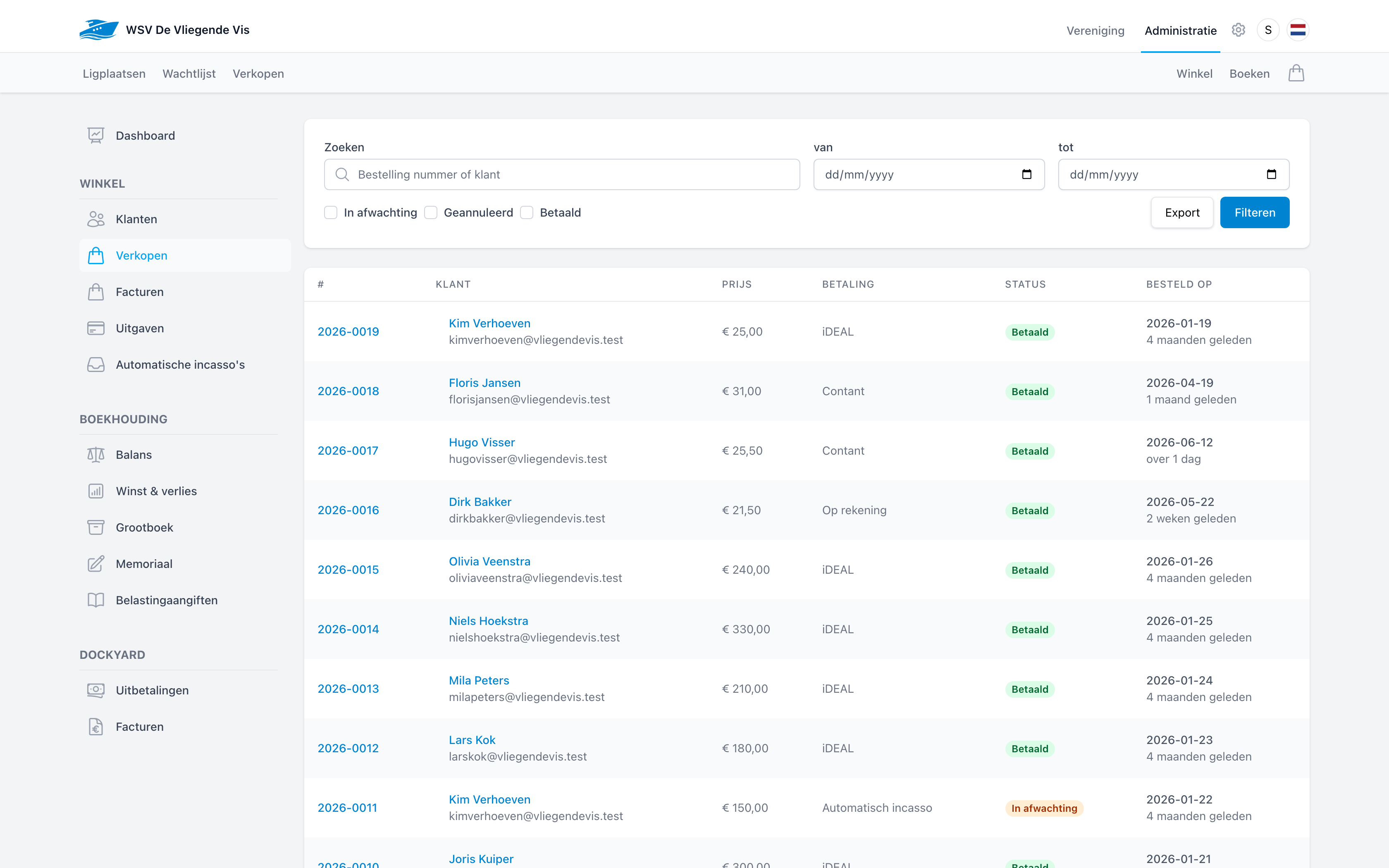Focus the Bestelling nummer search field
Viewport: 1389px width, 868px height.
[x=562, y=174]
